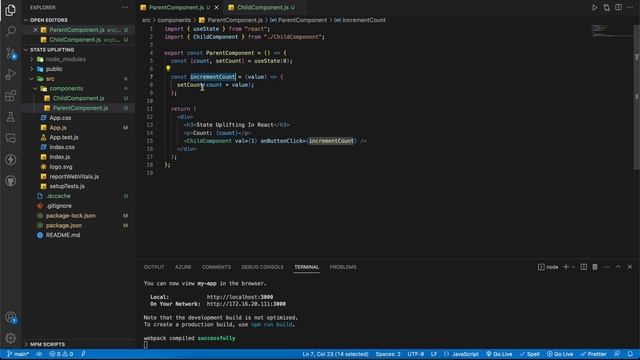Screen dimensions: 640x360
Task: Run the file with play icon
Action: click(x=595, y=7)
